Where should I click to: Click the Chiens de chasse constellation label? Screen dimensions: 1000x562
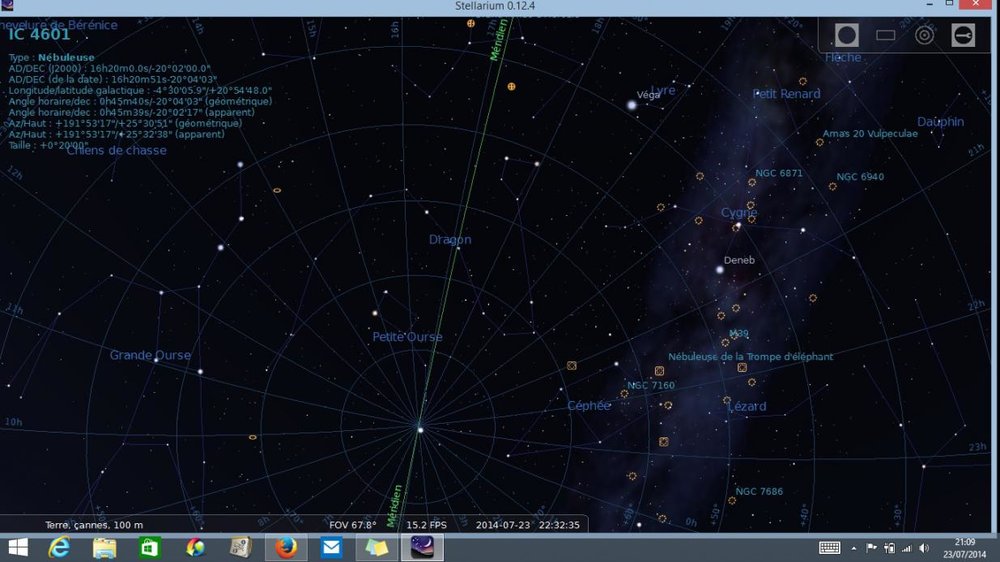[117, 151]
